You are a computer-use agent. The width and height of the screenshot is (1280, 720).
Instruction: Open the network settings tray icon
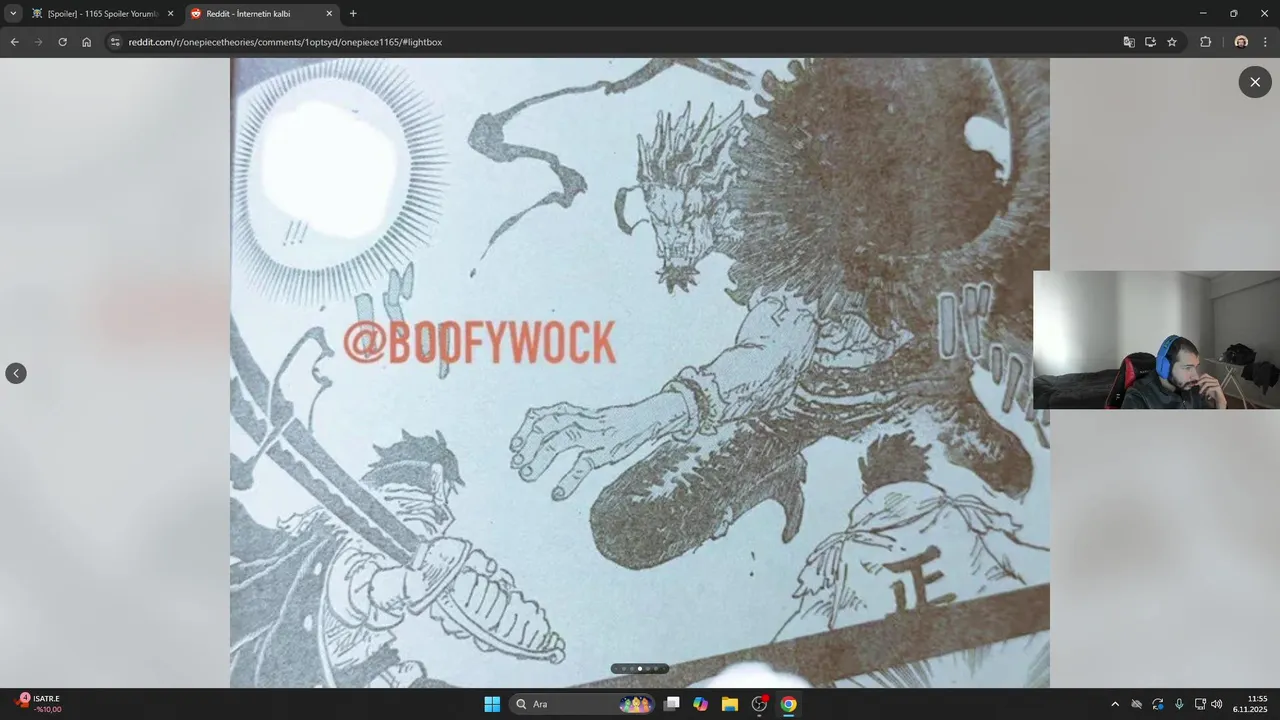[1200, 704]
